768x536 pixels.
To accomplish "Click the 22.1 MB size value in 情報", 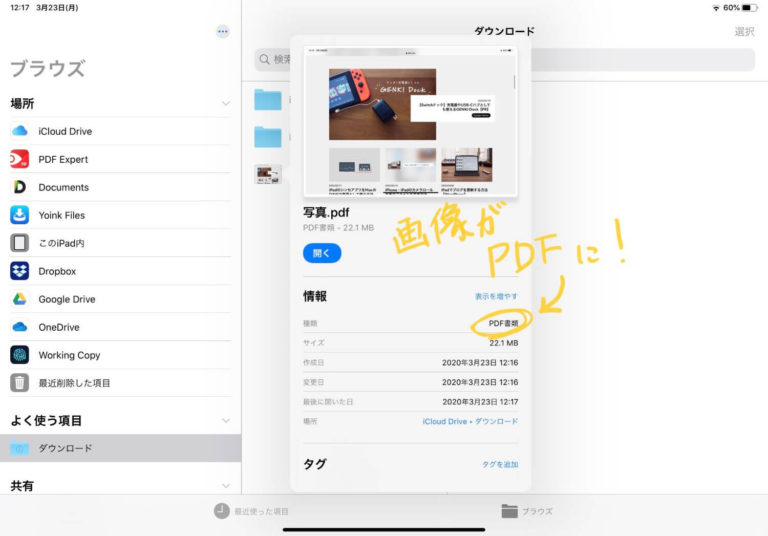I will tap(504, 343).
